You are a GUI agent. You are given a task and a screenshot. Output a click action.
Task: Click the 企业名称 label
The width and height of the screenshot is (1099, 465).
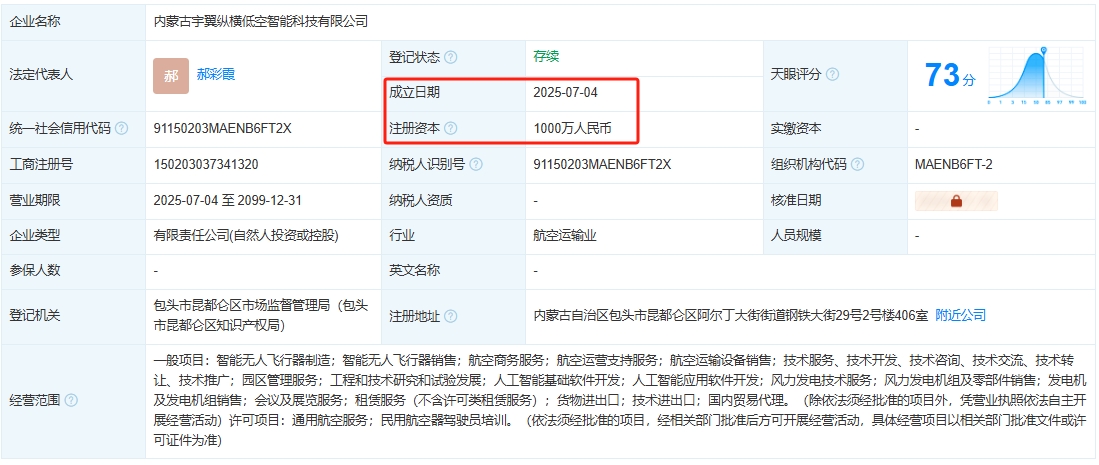pos(35,22)
